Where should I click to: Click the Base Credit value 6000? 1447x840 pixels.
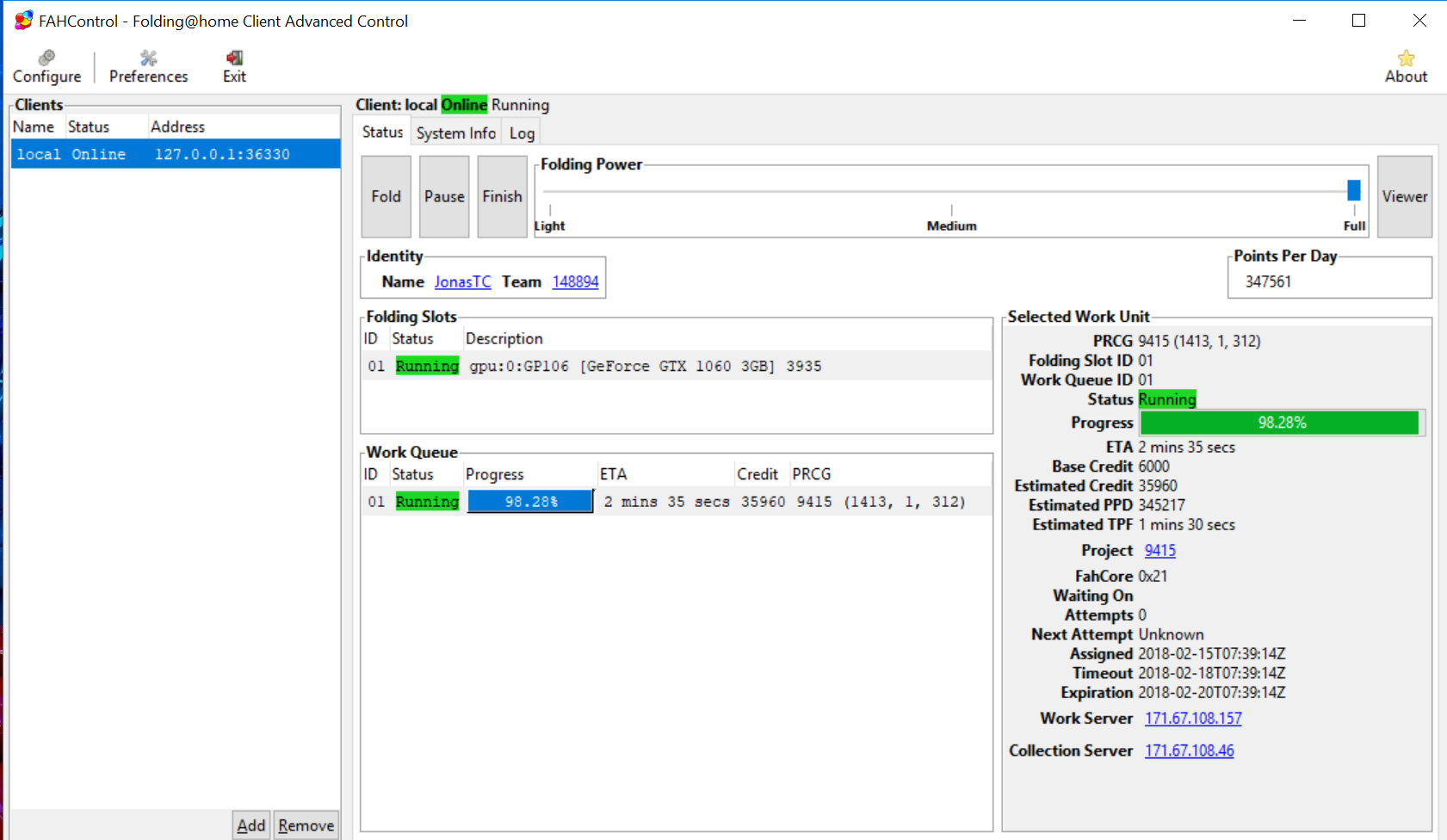click(x=1153, y=466)
